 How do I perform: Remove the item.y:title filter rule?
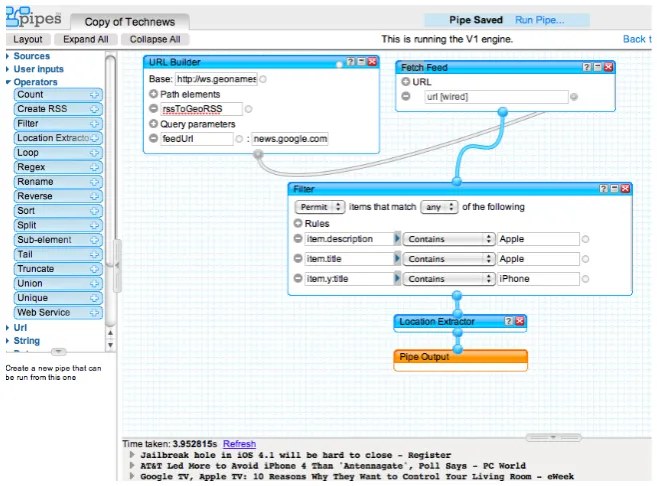(298, 278)
